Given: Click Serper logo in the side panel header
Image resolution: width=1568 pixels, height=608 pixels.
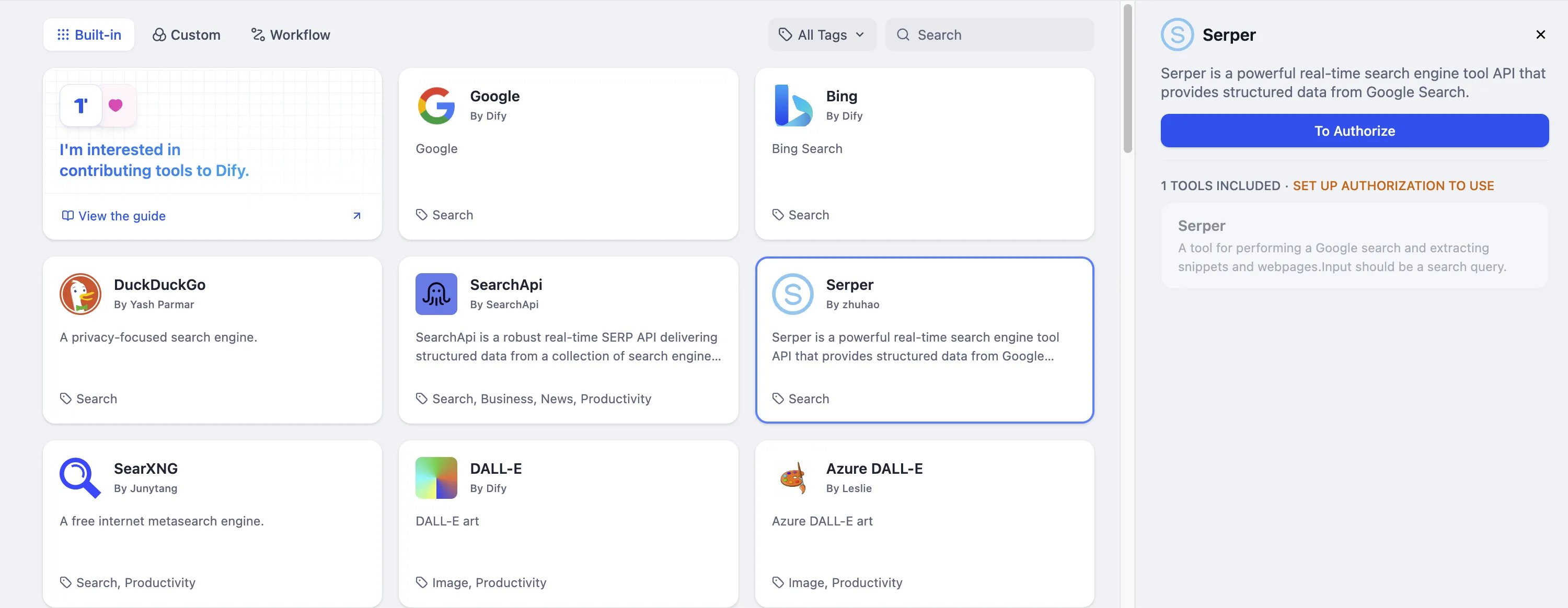Looking at the screenshot, I should pos(1177,34).
